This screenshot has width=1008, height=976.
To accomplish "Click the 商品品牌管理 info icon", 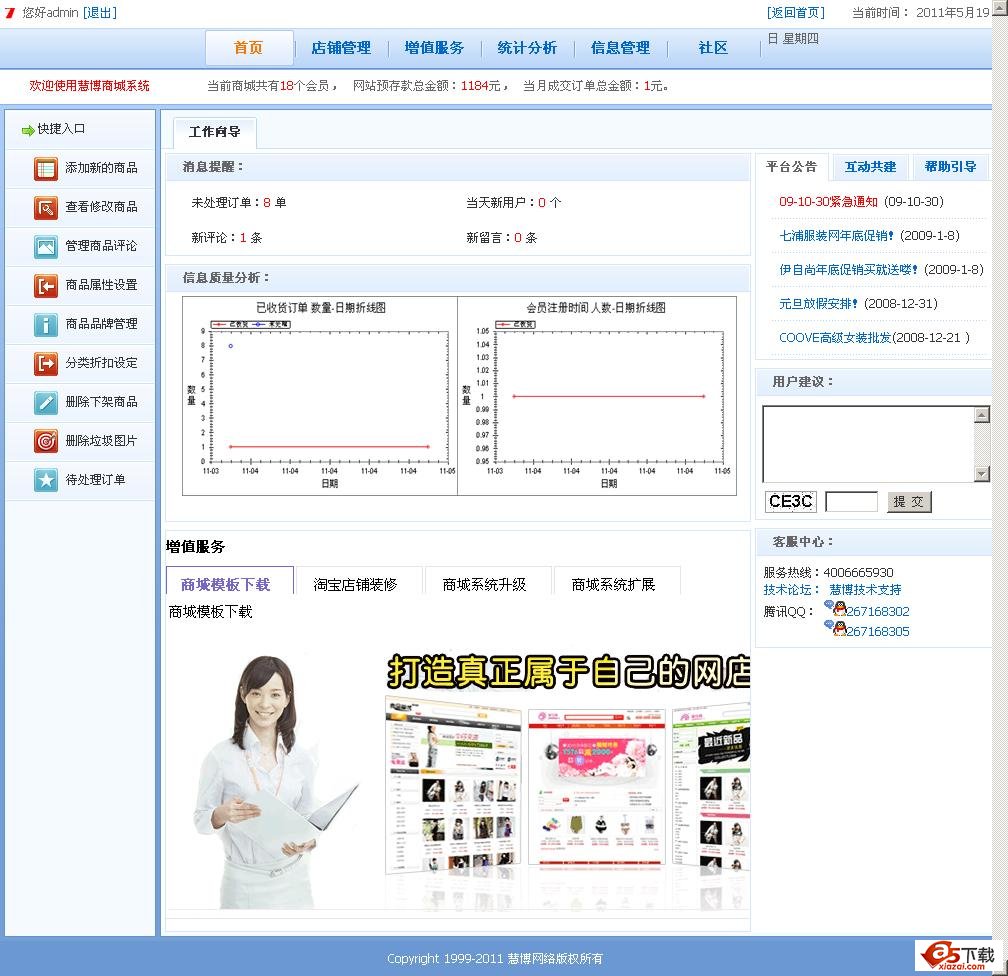I will pos(46,324).
